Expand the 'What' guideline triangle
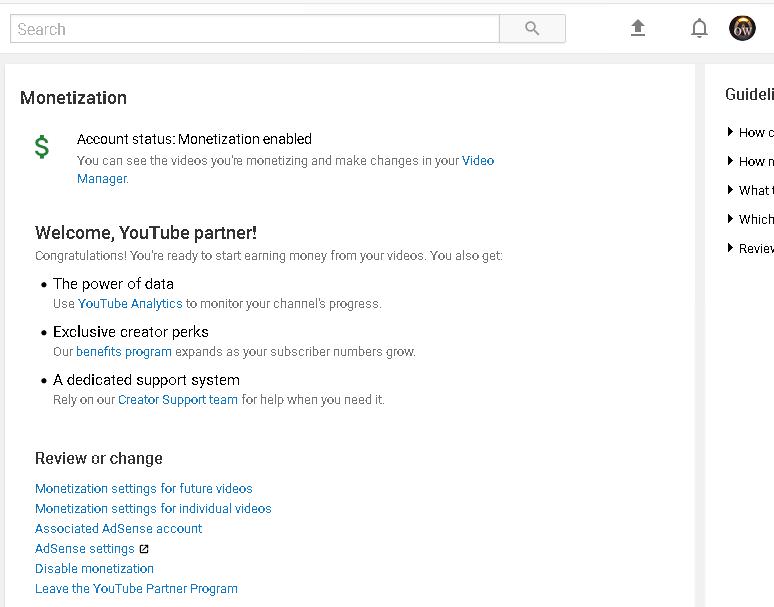The height and width of the screenshot is (607, 774). tap(730, 190)
